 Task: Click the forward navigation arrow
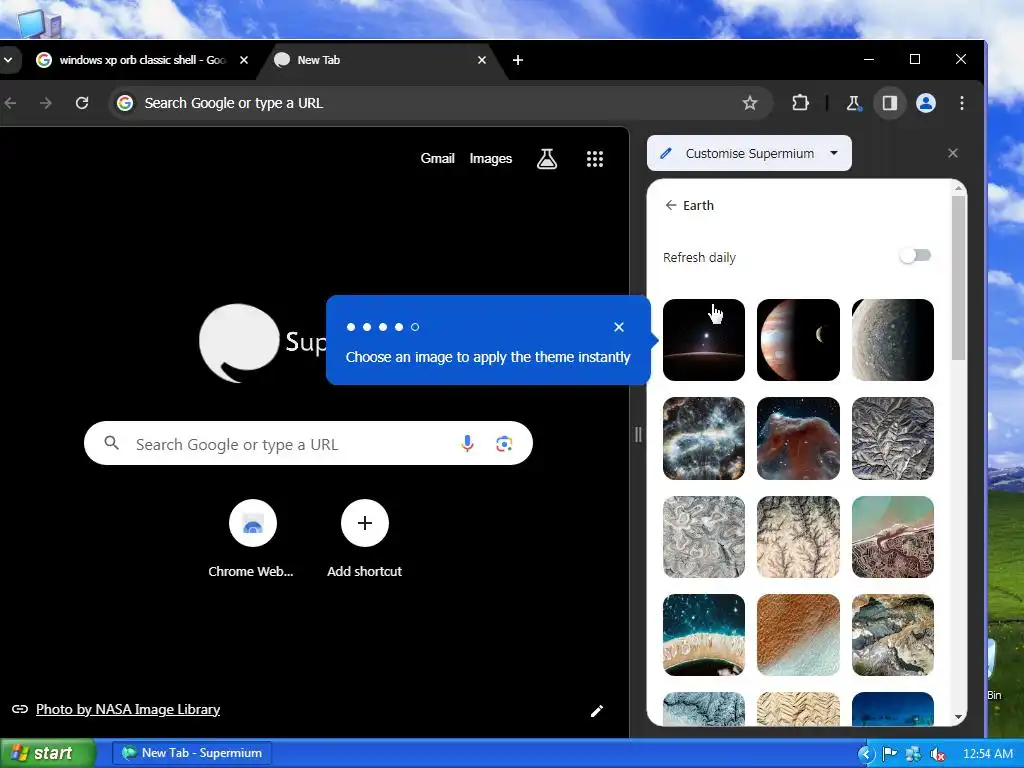click(x=46, y=103)
